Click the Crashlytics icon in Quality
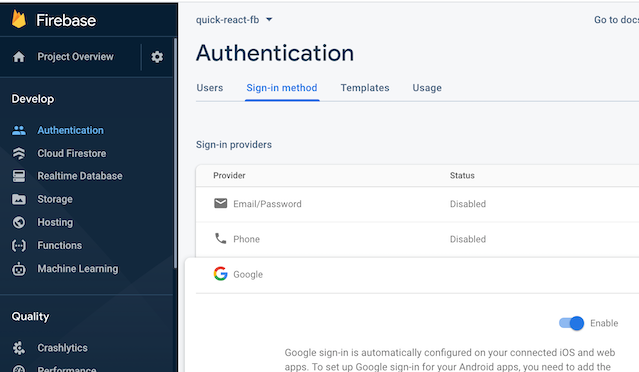This screenshot has height=372, width=639. point(19,348)
